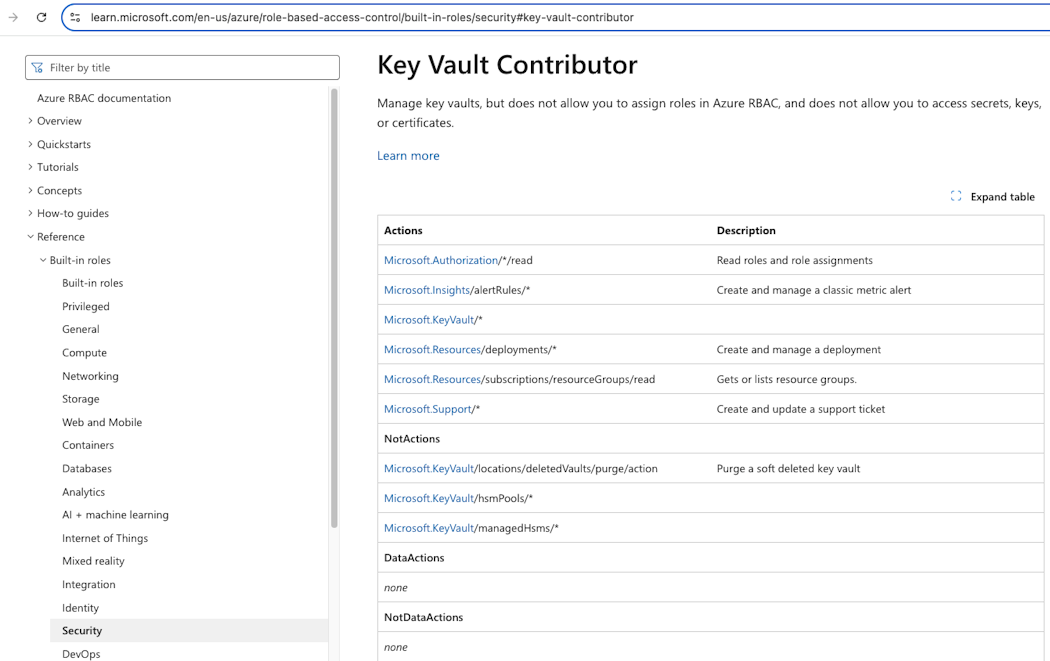Open Microsoft.Authorization link

pos(441,260)
